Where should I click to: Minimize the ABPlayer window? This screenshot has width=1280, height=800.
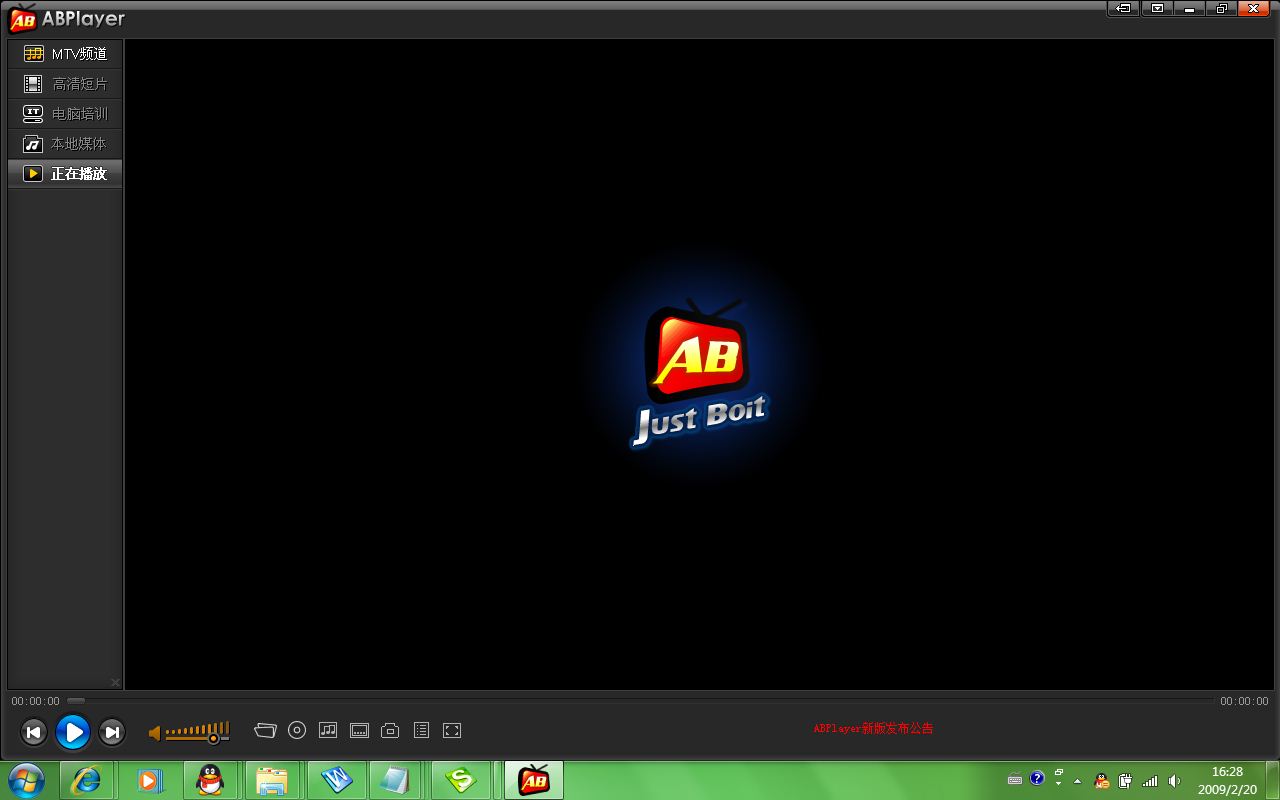tap(1190, 9)
